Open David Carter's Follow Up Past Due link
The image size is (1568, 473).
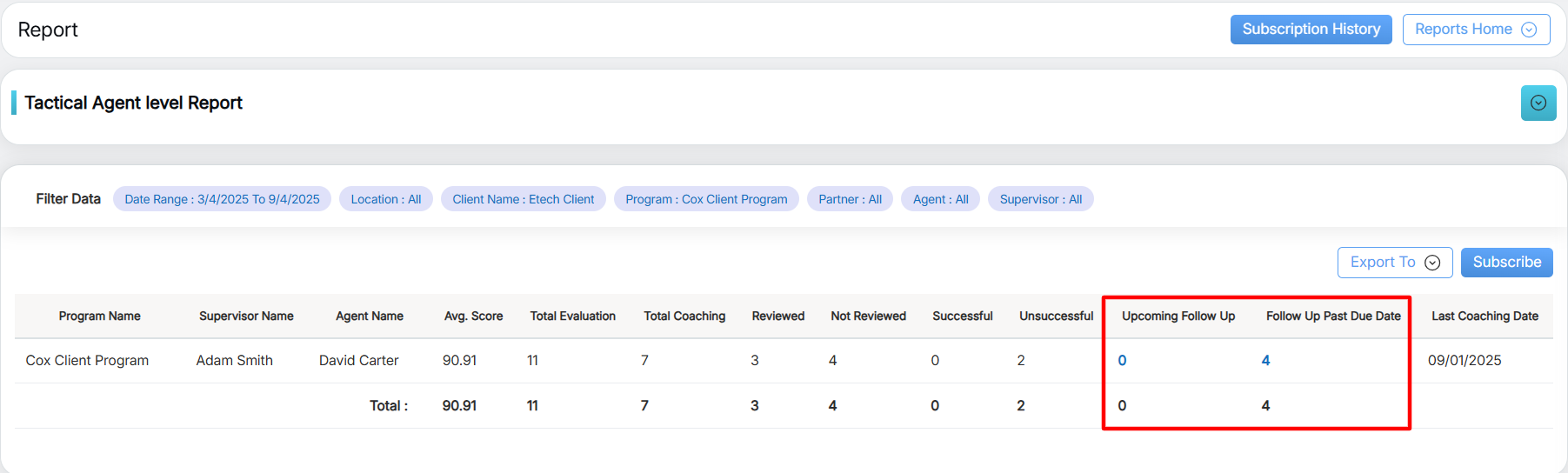coord(1265,361)
